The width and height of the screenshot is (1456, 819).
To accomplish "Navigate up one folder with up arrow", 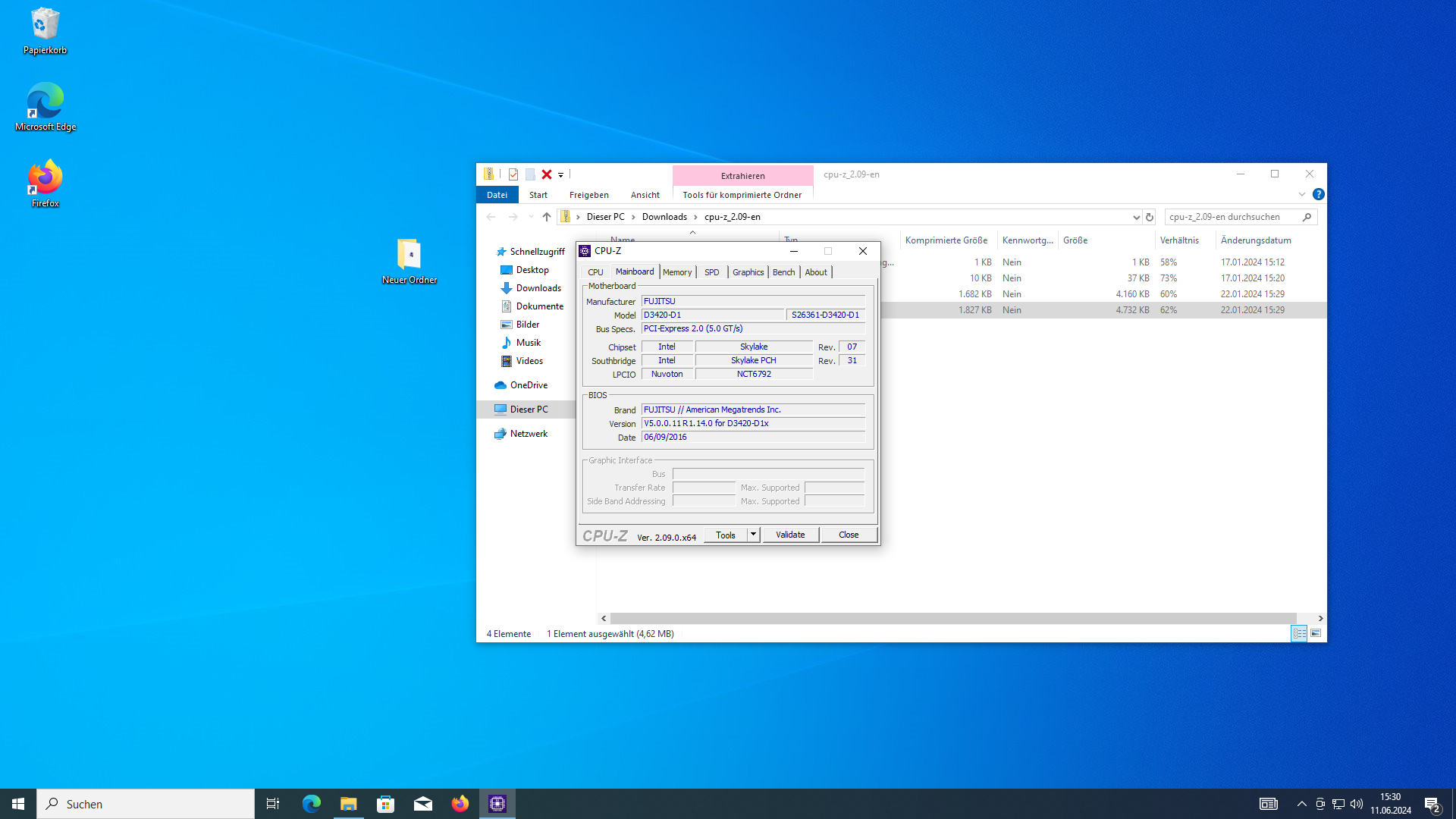I will pos(546,217).
